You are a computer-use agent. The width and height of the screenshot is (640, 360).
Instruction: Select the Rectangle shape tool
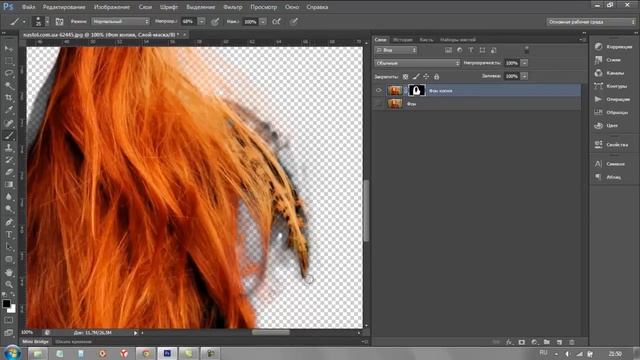(x=9, y=259)
